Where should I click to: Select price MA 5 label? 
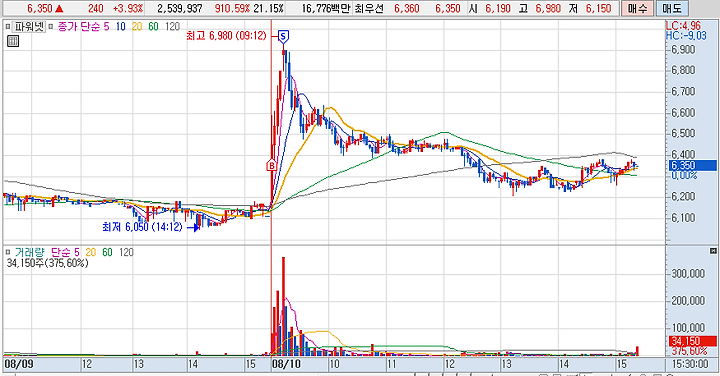click(x=107, y=27)
